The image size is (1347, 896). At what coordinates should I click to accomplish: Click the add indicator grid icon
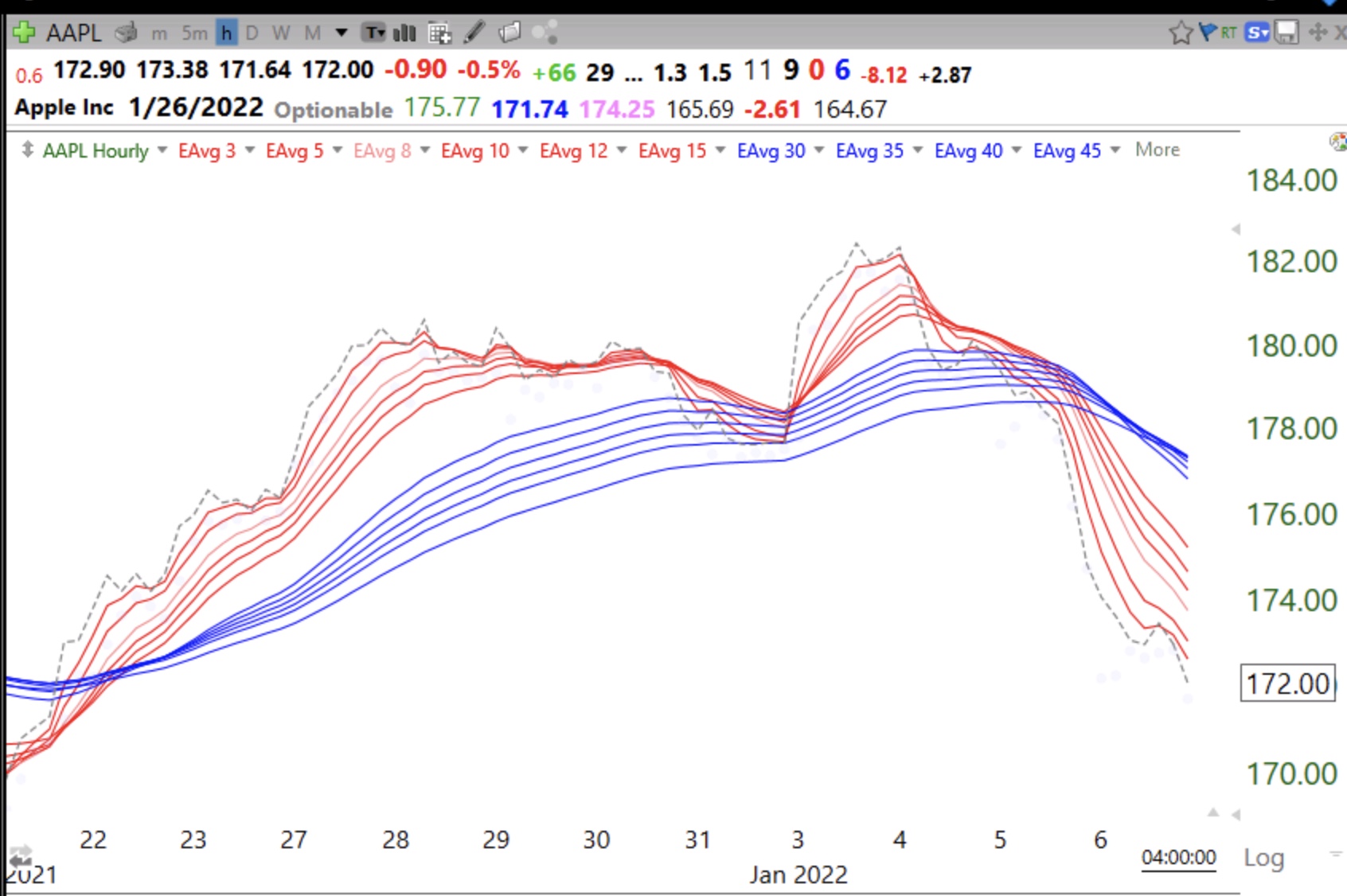tap(439, 33)
